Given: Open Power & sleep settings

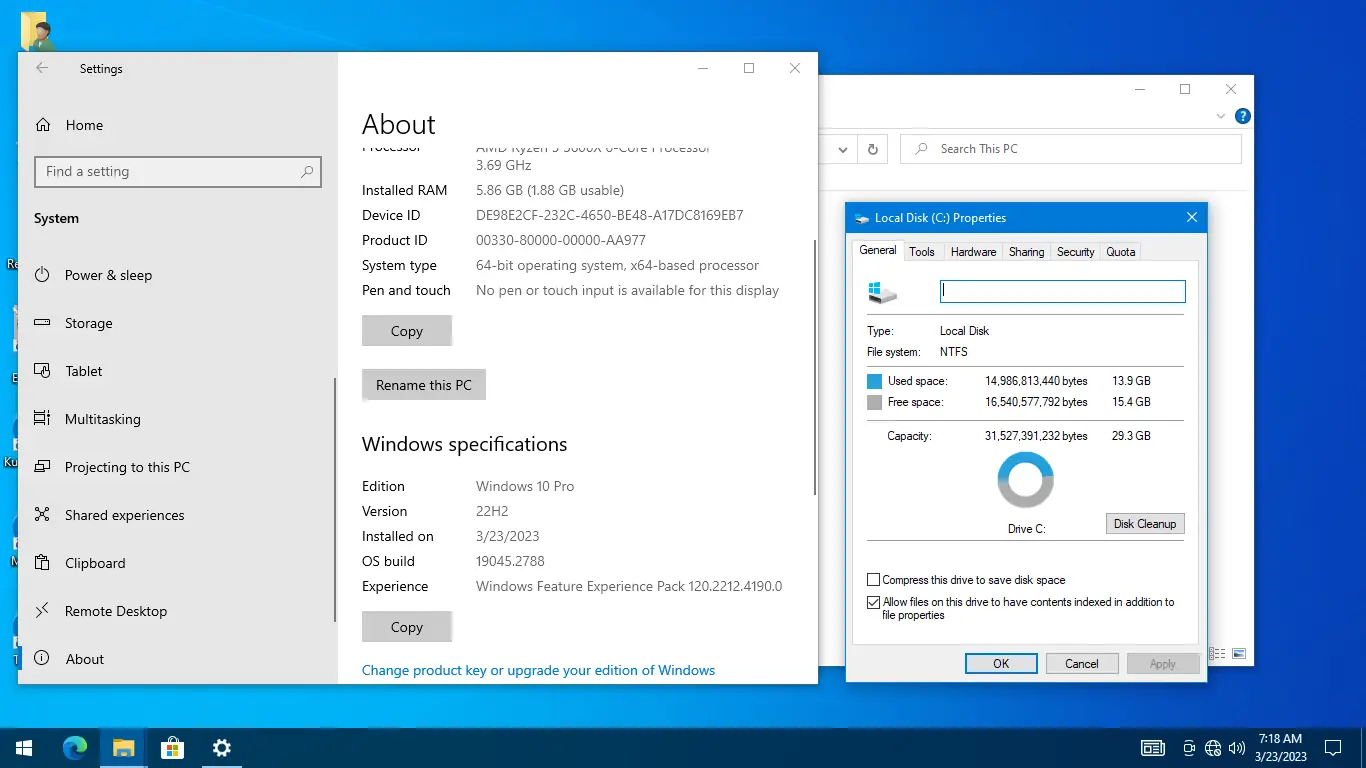Looking at the screenshot, I should 107,275.
